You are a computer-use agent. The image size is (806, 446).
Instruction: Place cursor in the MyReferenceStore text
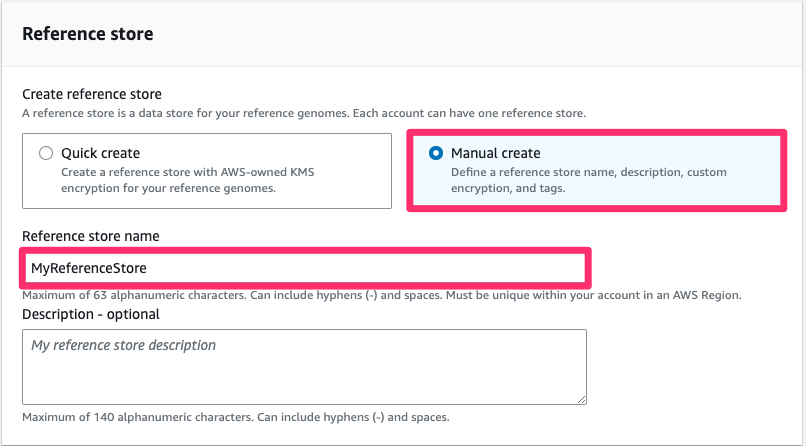[x=89, y=268]
